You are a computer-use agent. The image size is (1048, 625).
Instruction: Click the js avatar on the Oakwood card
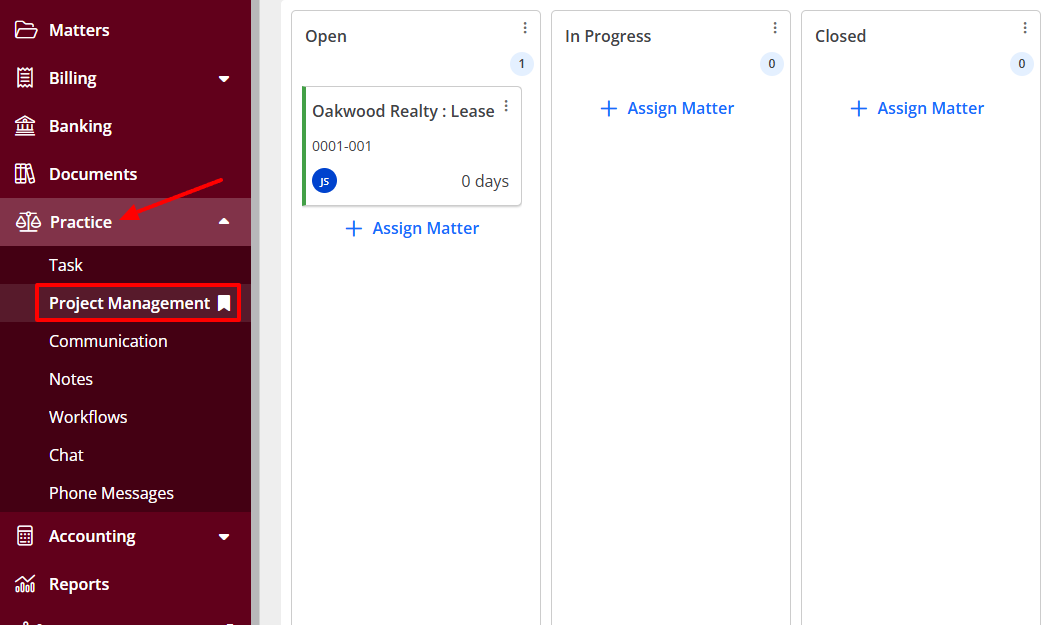(x=324, y=181)
